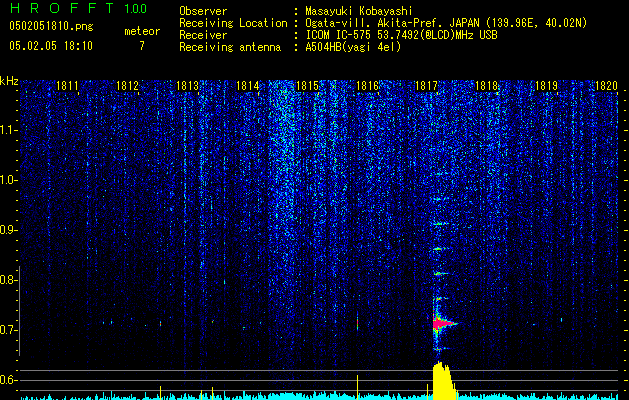629x400 pixels.
Task: Click the 1814 time marker
Action: [248, 86]
